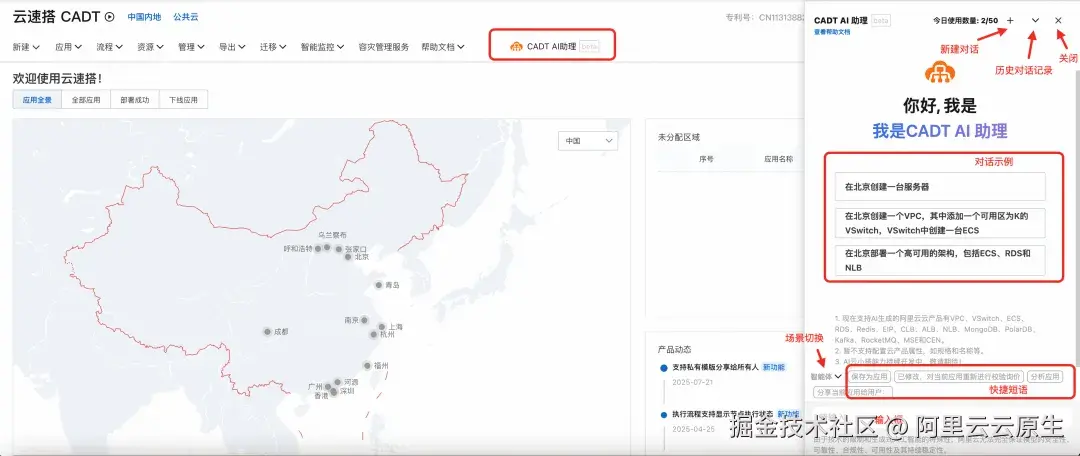Expand the 资源 menu
This screenshot has height=456, width=1080.
pyautogui.click(x=150, y=47)
